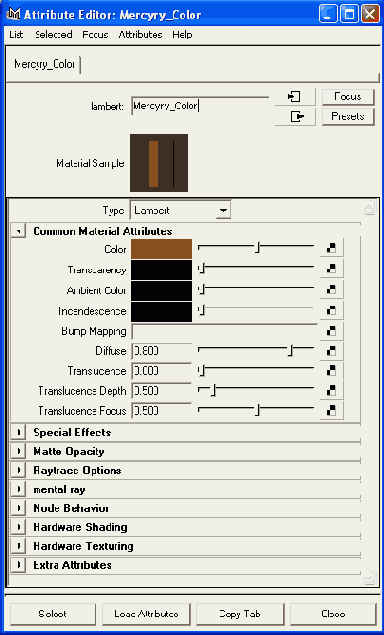The width and height of the screenshot is (384, 635).
Task: Click the scroll down arrow of attribute list
Action: pos(369,578)
